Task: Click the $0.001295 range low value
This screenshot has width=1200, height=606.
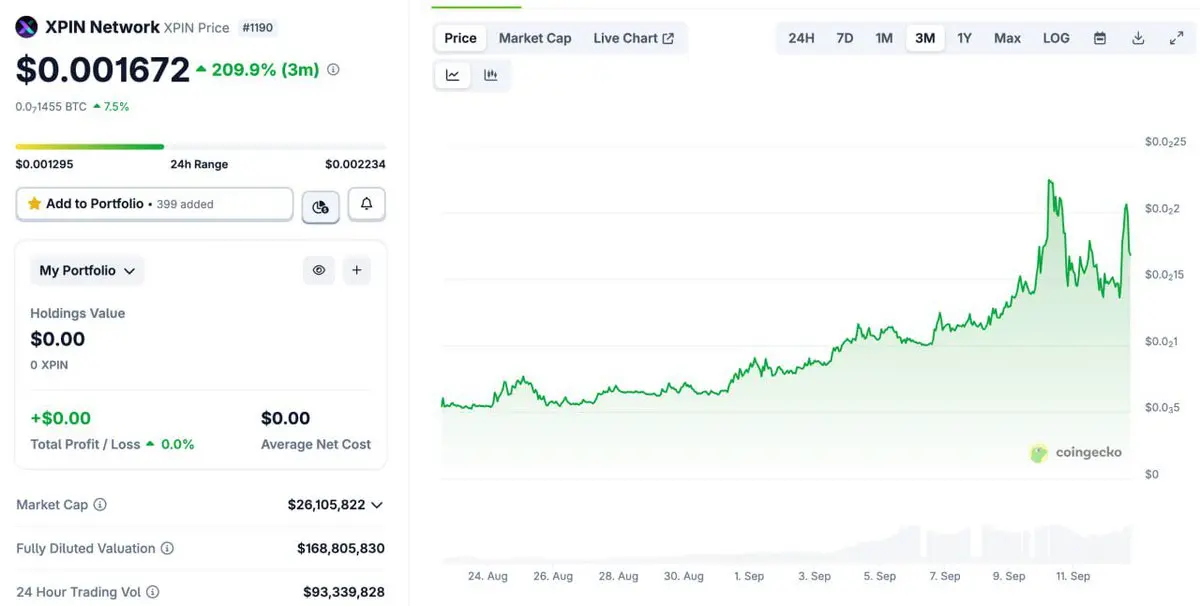Action: pyautogui.click(x=44, y=164)
